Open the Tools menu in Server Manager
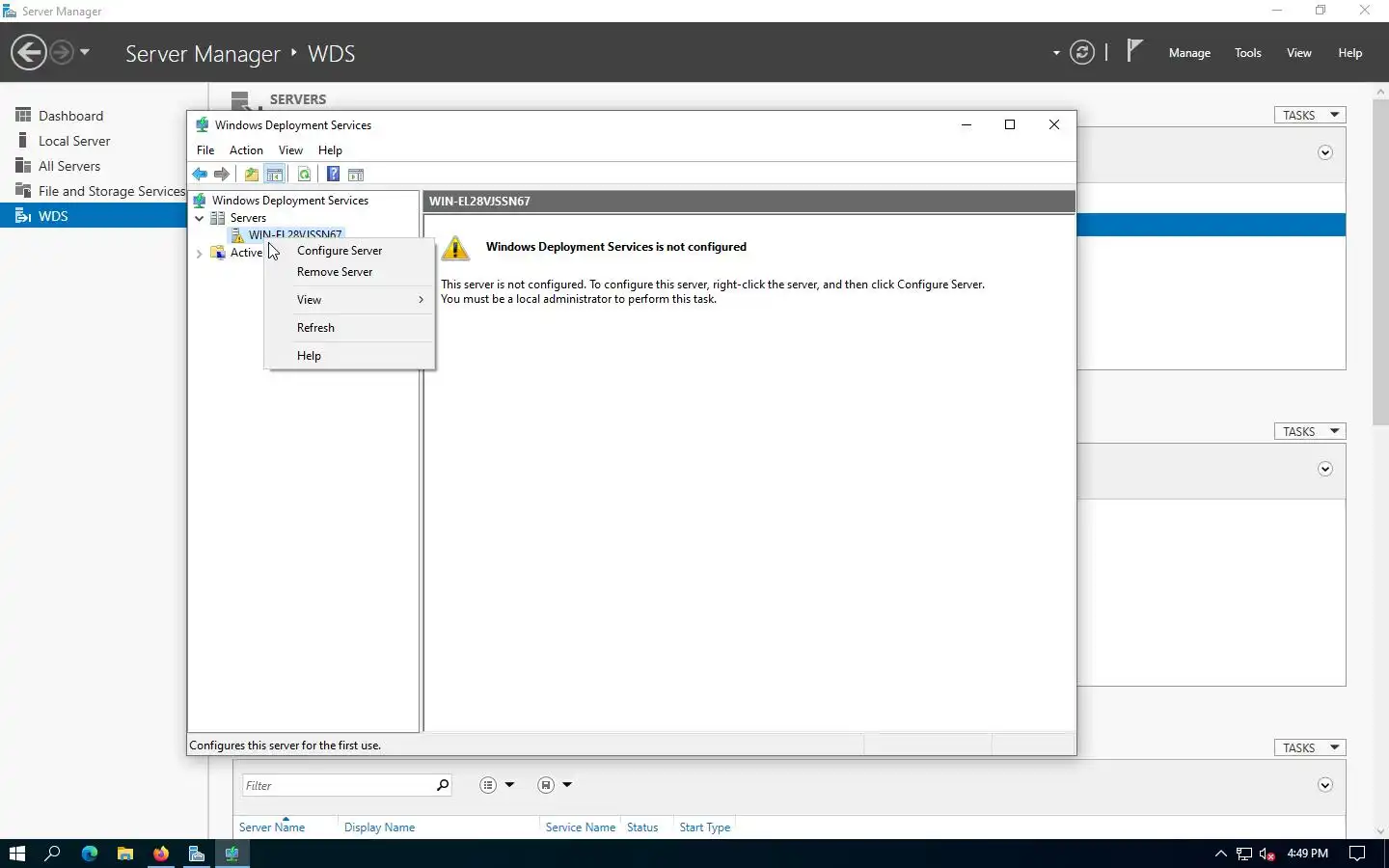1389x868 pixels. (1248, 53)
